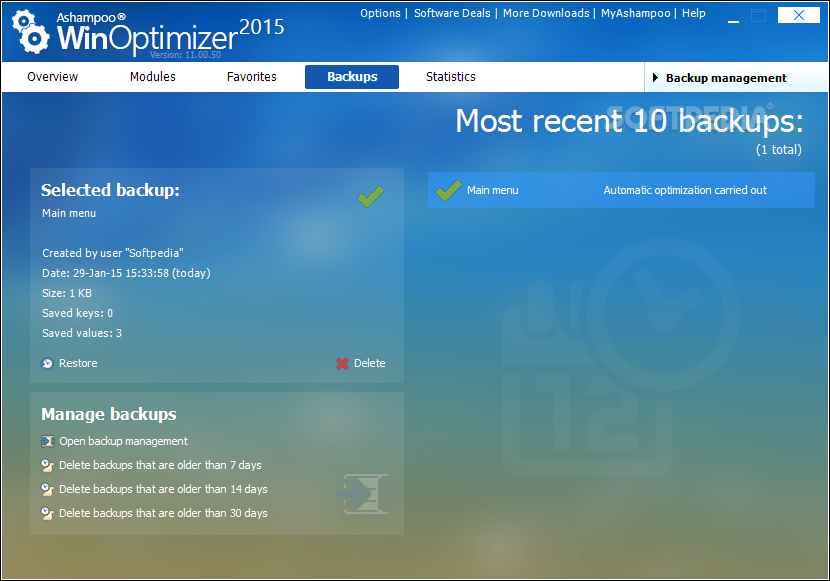This screenshot has width=830, height=581.
Task: Select the Backups tab
Action: [x=352, y=77]
